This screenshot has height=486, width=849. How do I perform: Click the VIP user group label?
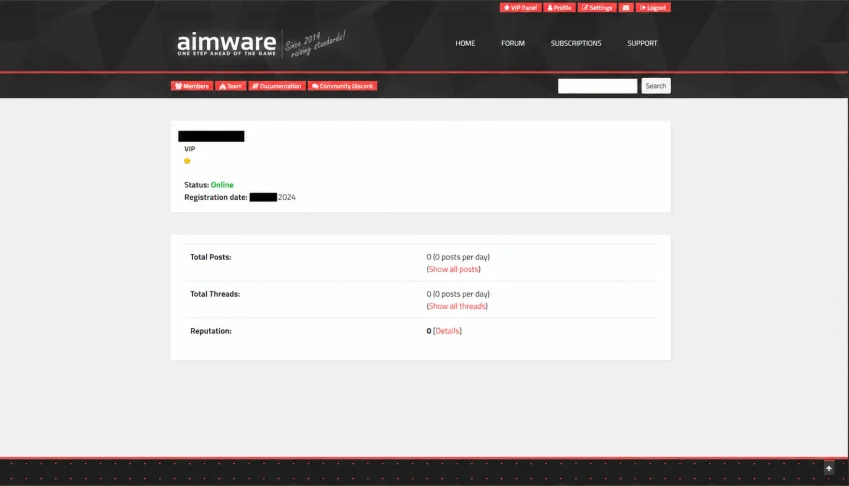pos(190,149)
